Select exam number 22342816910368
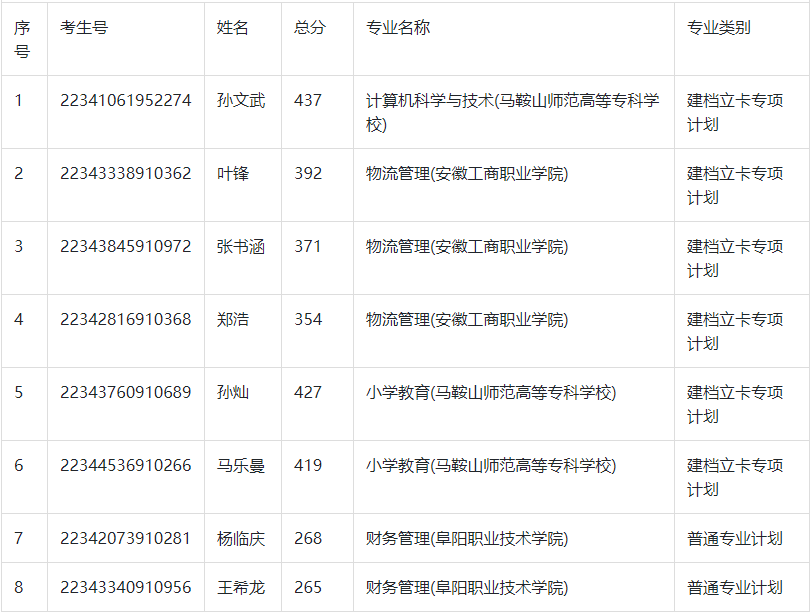 (x=126, y=319)
